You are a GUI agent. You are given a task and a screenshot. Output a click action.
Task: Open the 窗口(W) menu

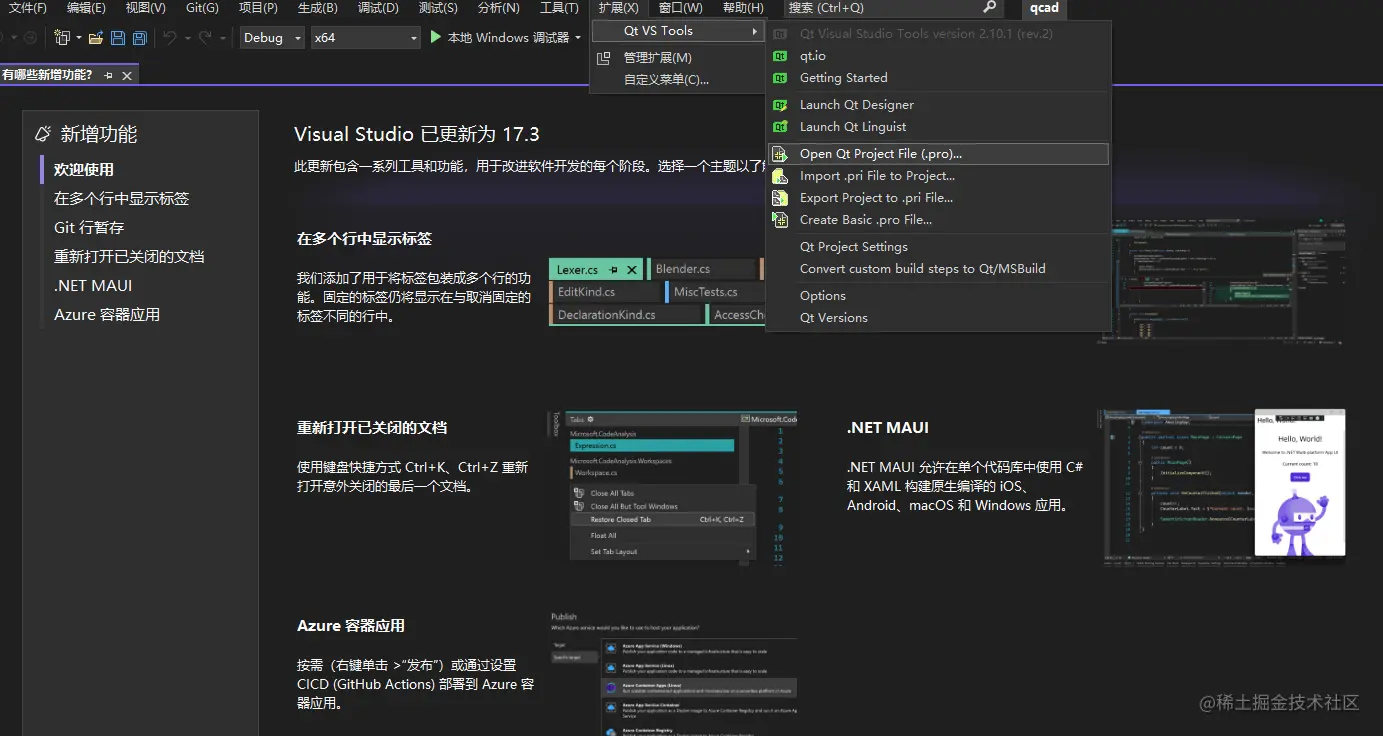click(681, 8)
